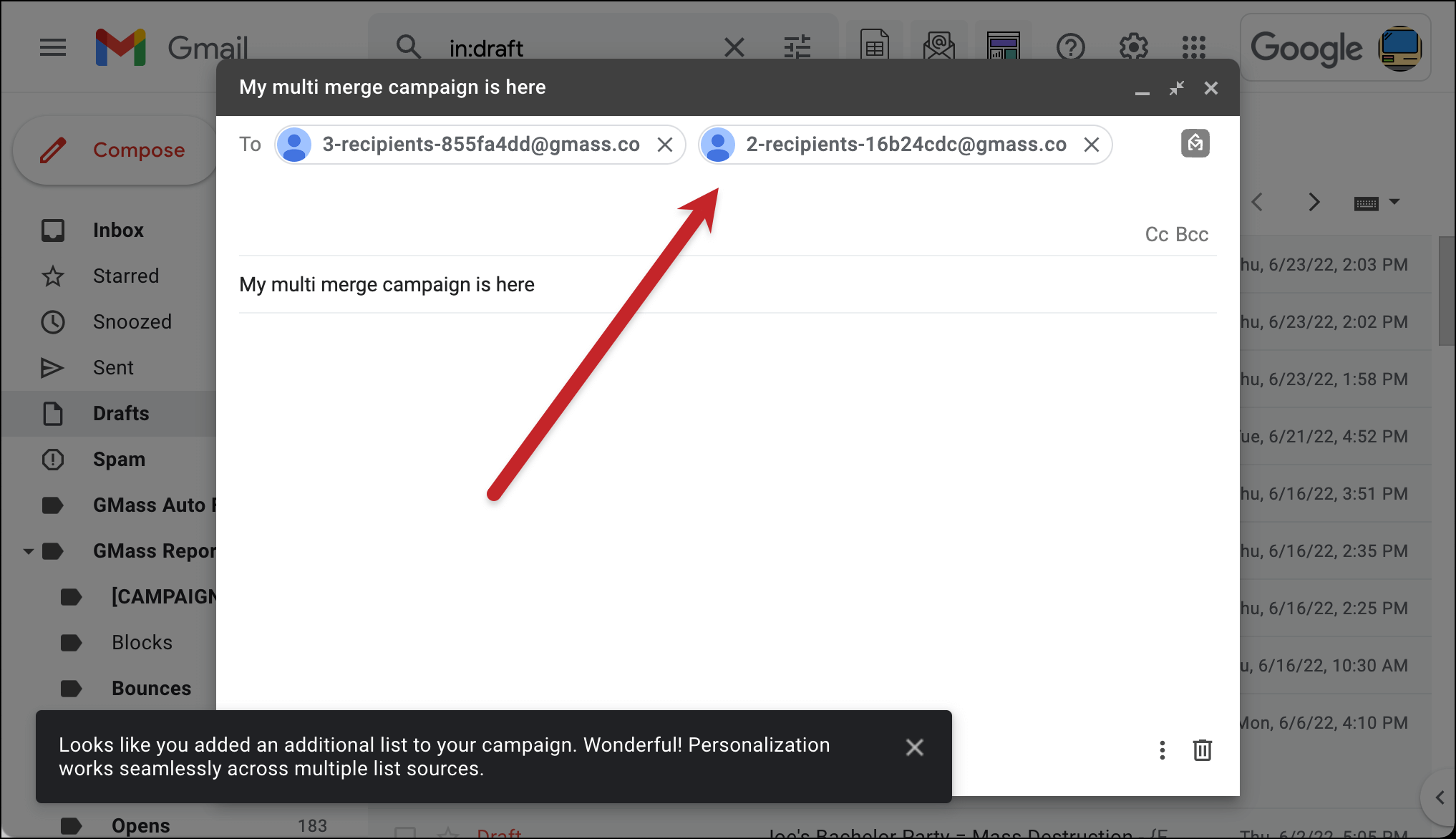Open the Google apps grid
1456x839 pixels.
click(1194, 48)
